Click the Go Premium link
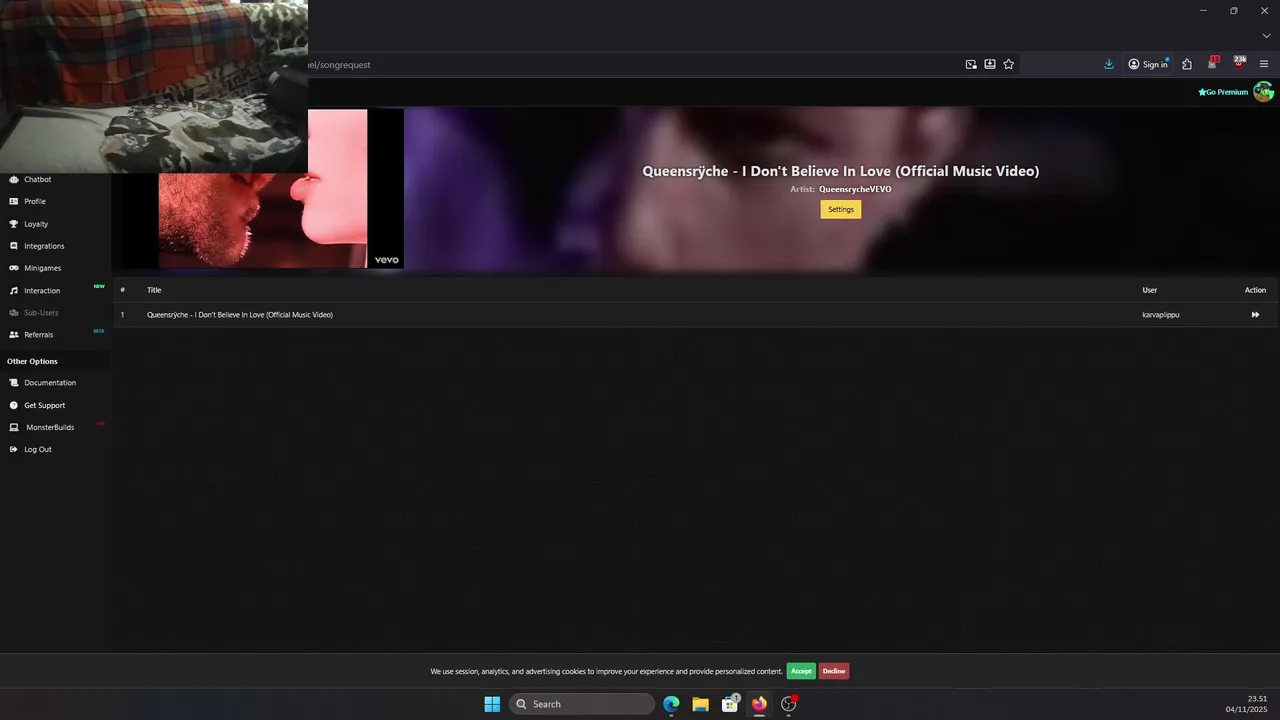Viewport: 1280px width, 720px height. pyautogui.click(x=1223, y=92)
